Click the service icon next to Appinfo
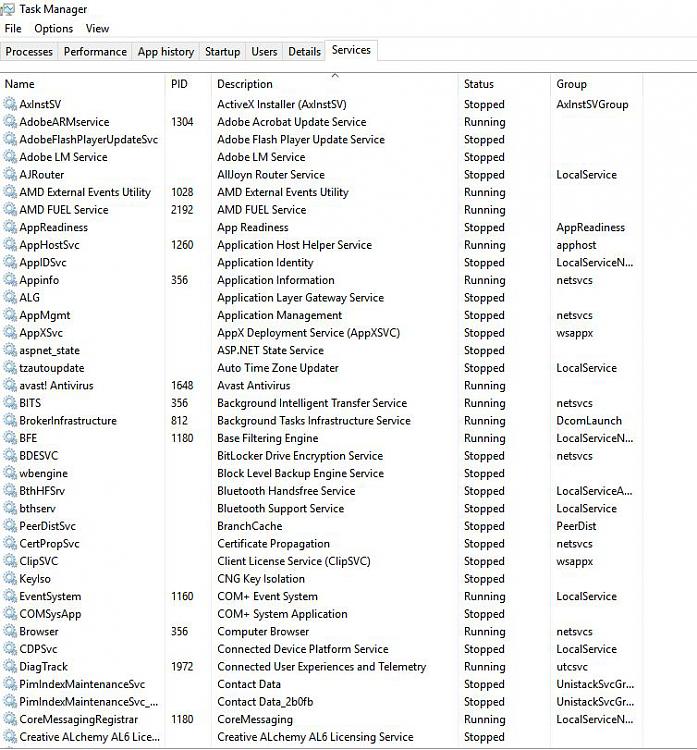Viewport: 697px width, 750px height. [10, 280]
